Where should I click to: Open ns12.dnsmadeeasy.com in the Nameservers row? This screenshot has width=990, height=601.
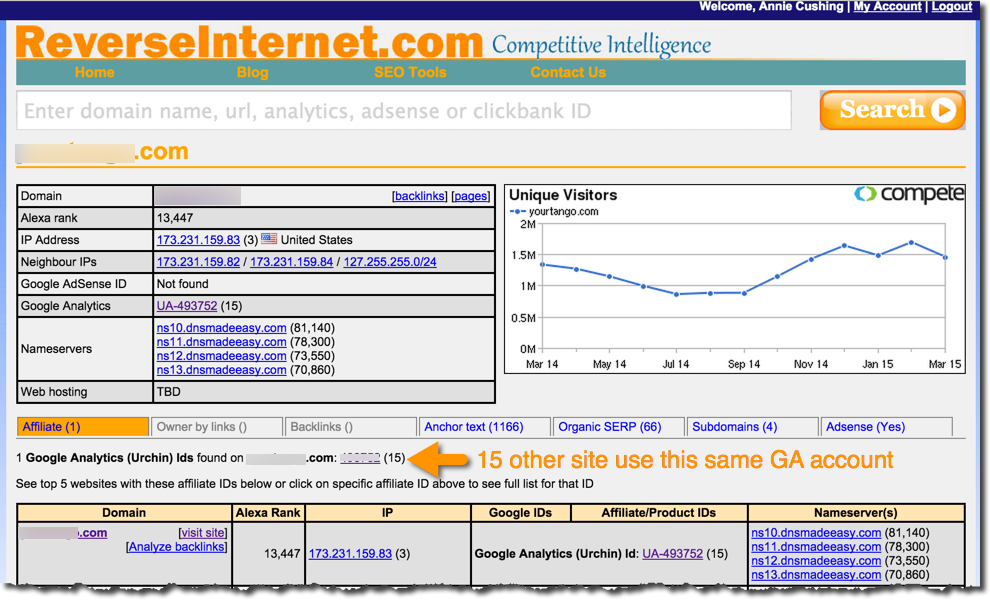click(x=222, y=356)
